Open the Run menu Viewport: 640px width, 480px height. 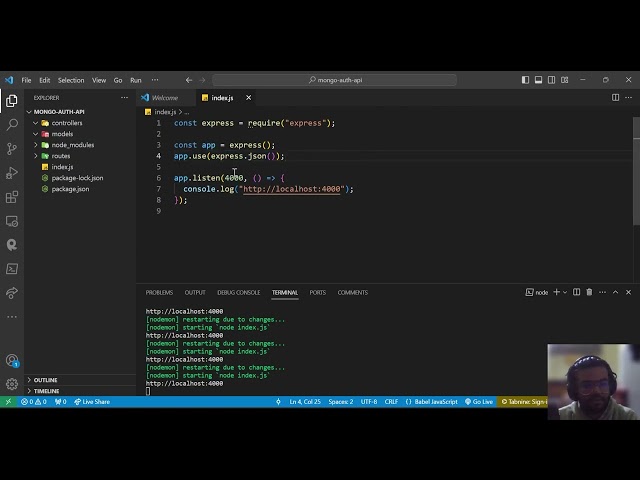[136, 80]
